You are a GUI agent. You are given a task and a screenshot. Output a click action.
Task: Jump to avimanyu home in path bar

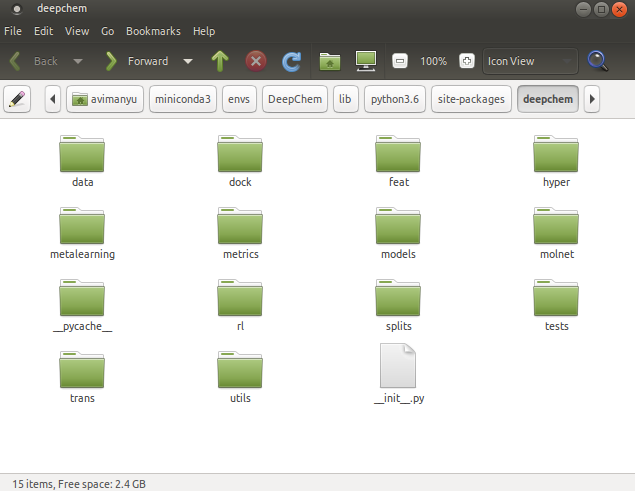[105, 99]
